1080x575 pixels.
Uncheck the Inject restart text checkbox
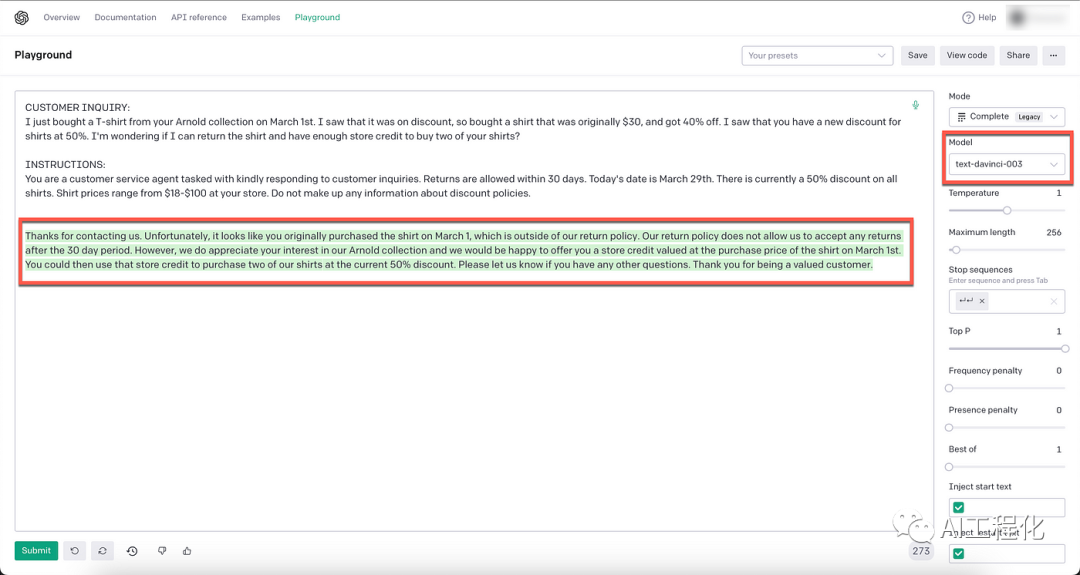click(x=958, y=554)
